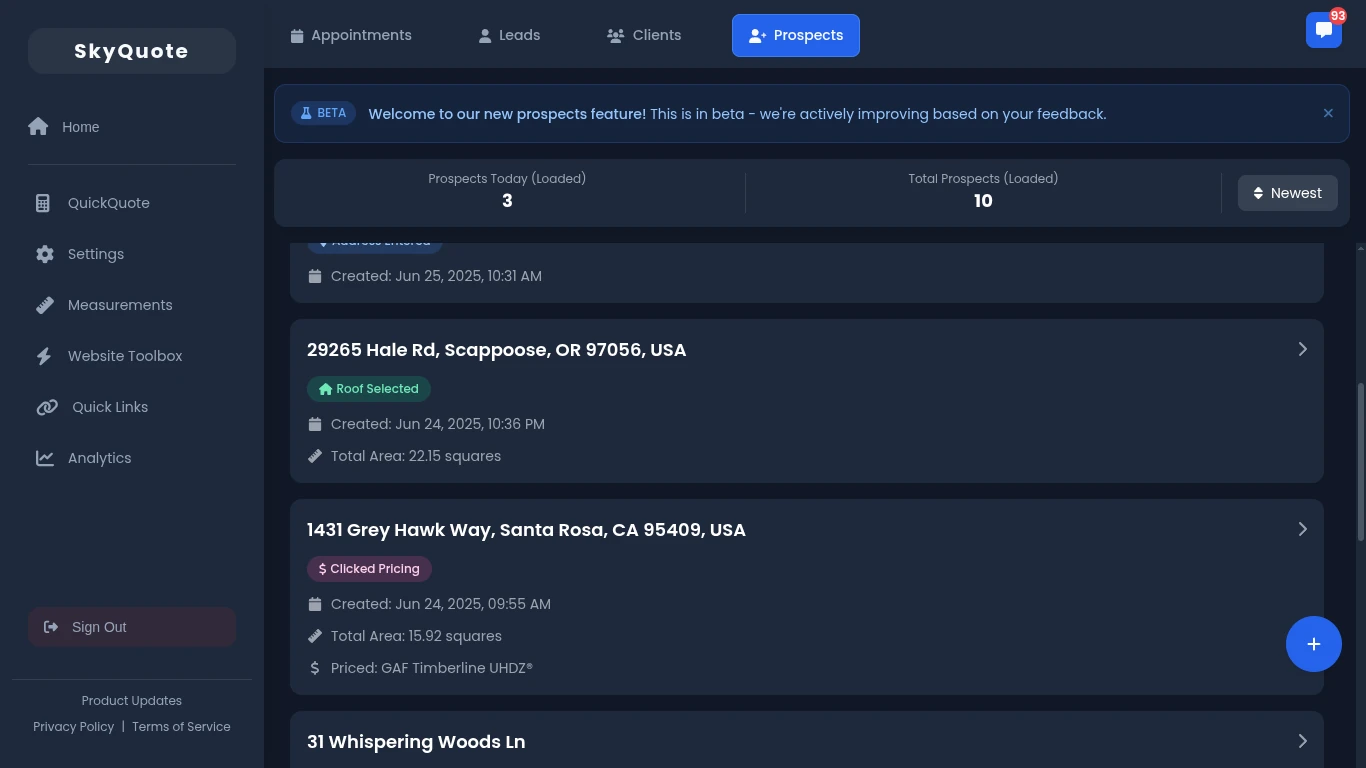This screenshot has width=1366, height=768.
Task: Switch to the Leads tab
Action: (x=510, y=36)
